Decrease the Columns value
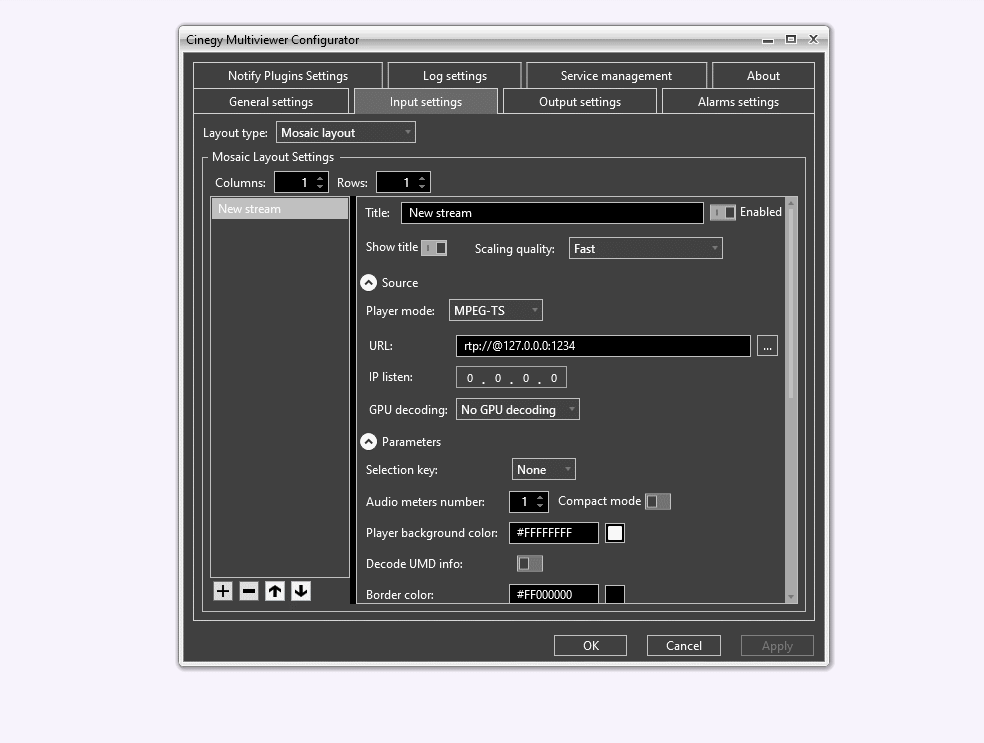The width and height of the screenshot is (984, 743). [320, 186]
